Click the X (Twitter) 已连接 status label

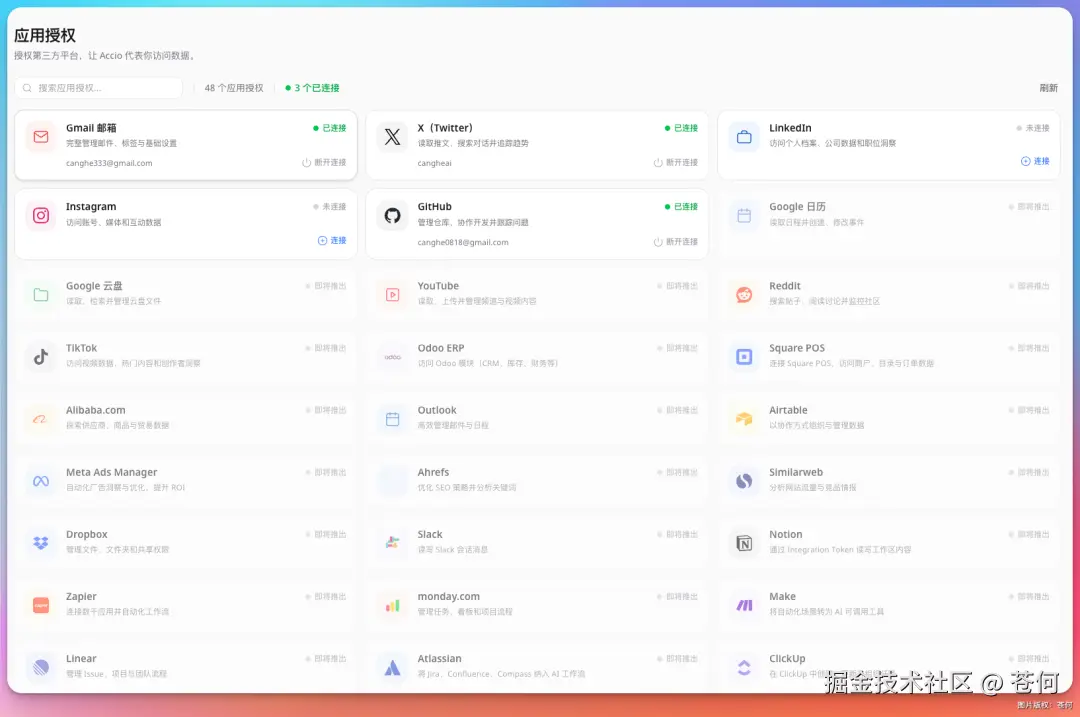(681, 128)
